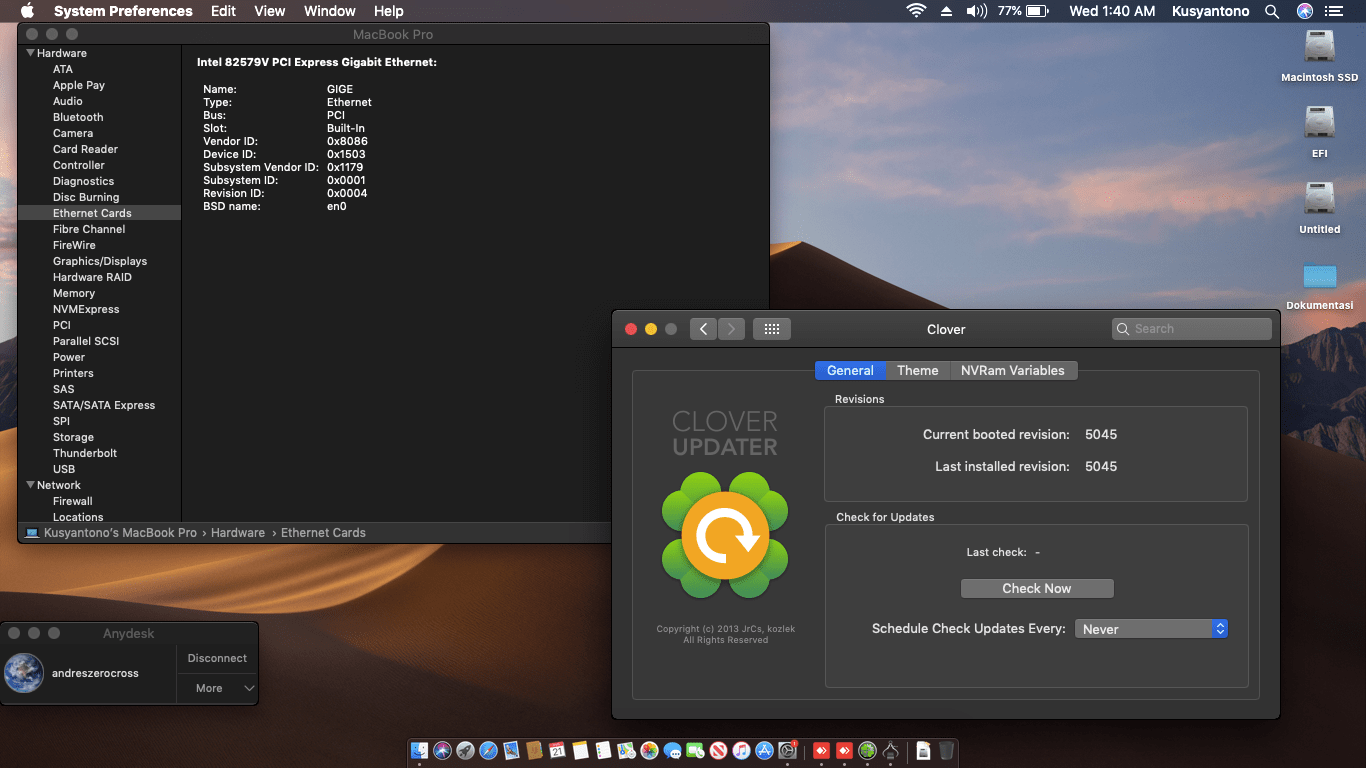This screenshot has width=1366, height=768.
Task: Open Notes app in the Dock
Action: 581,750
